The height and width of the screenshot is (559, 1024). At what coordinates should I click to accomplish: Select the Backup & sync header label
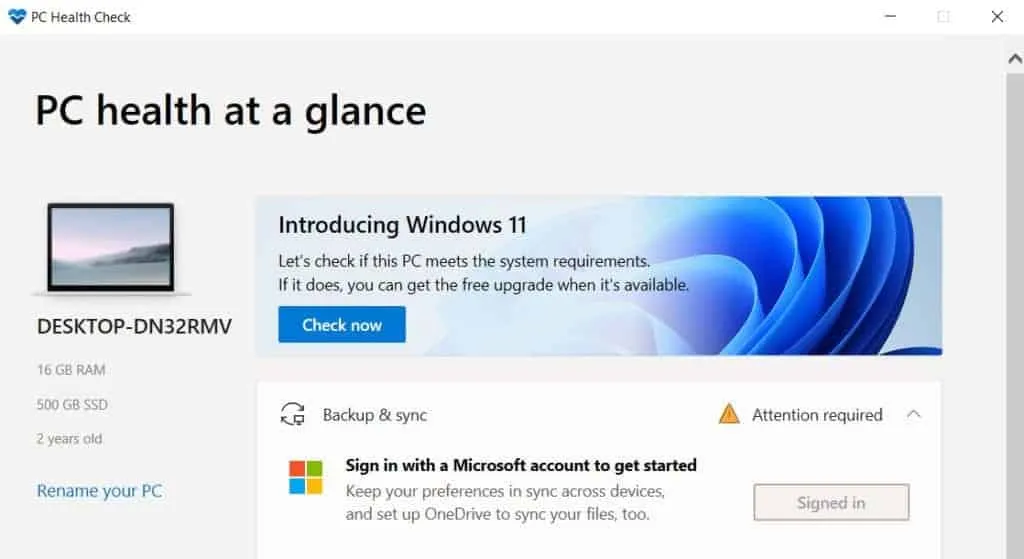(374, 415)
